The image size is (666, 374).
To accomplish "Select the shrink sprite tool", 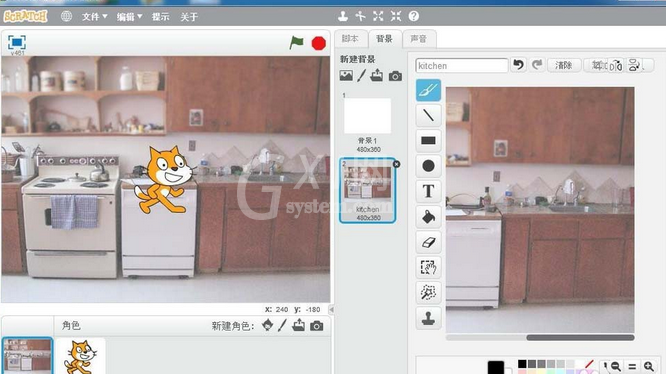I will [396, 16].
